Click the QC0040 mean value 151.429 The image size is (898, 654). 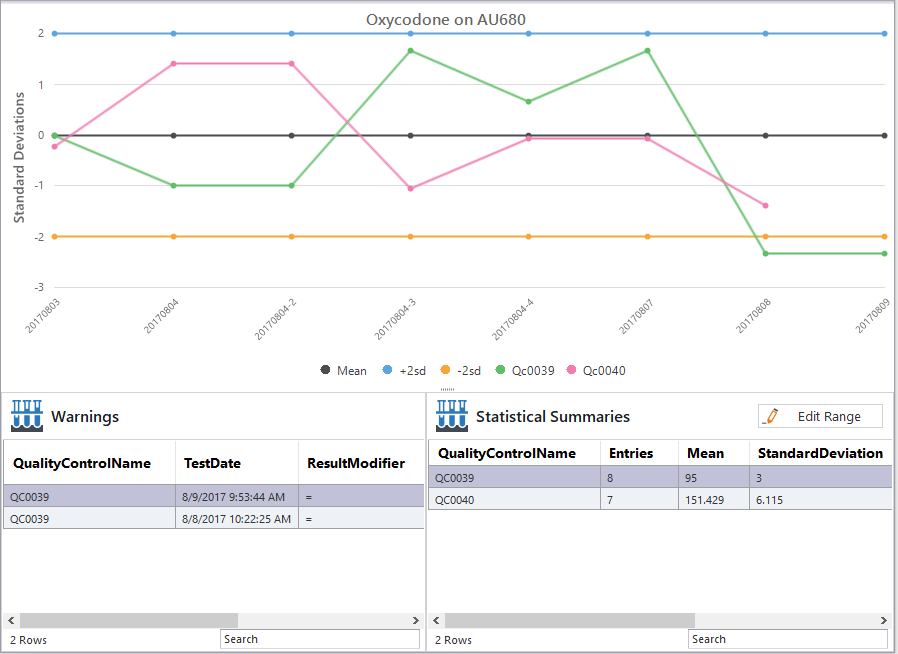tap(704, 500)
